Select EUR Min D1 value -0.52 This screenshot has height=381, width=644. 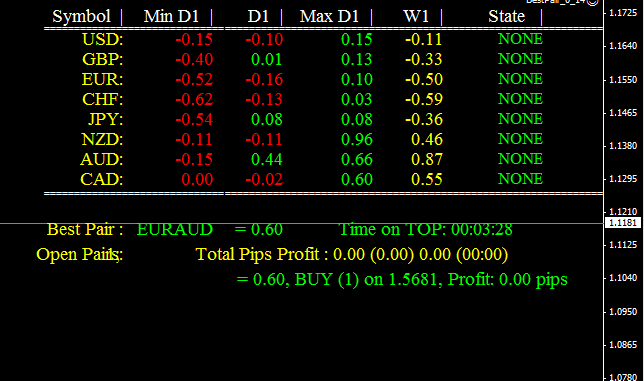194,79
